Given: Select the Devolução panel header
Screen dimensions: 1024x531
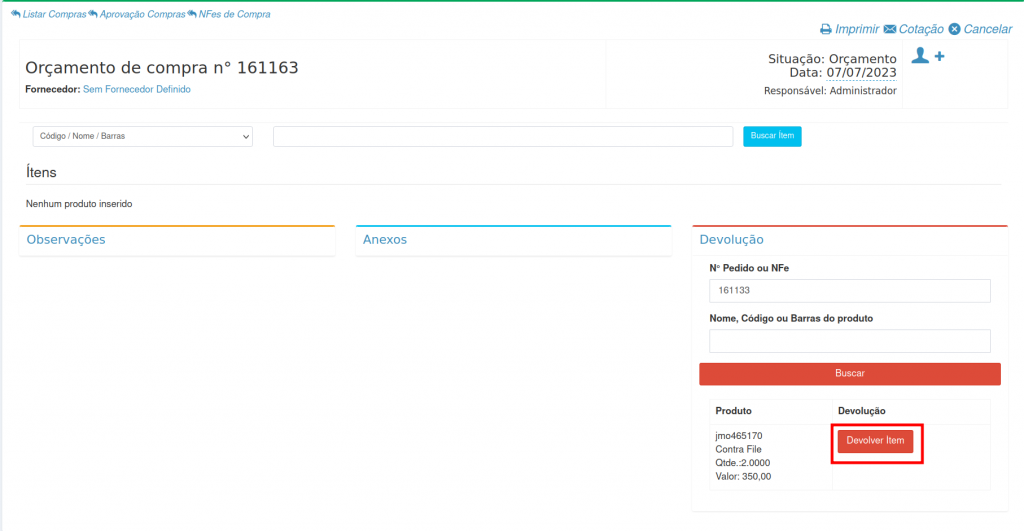Looking at the screenshot, I should coord(731,240).
